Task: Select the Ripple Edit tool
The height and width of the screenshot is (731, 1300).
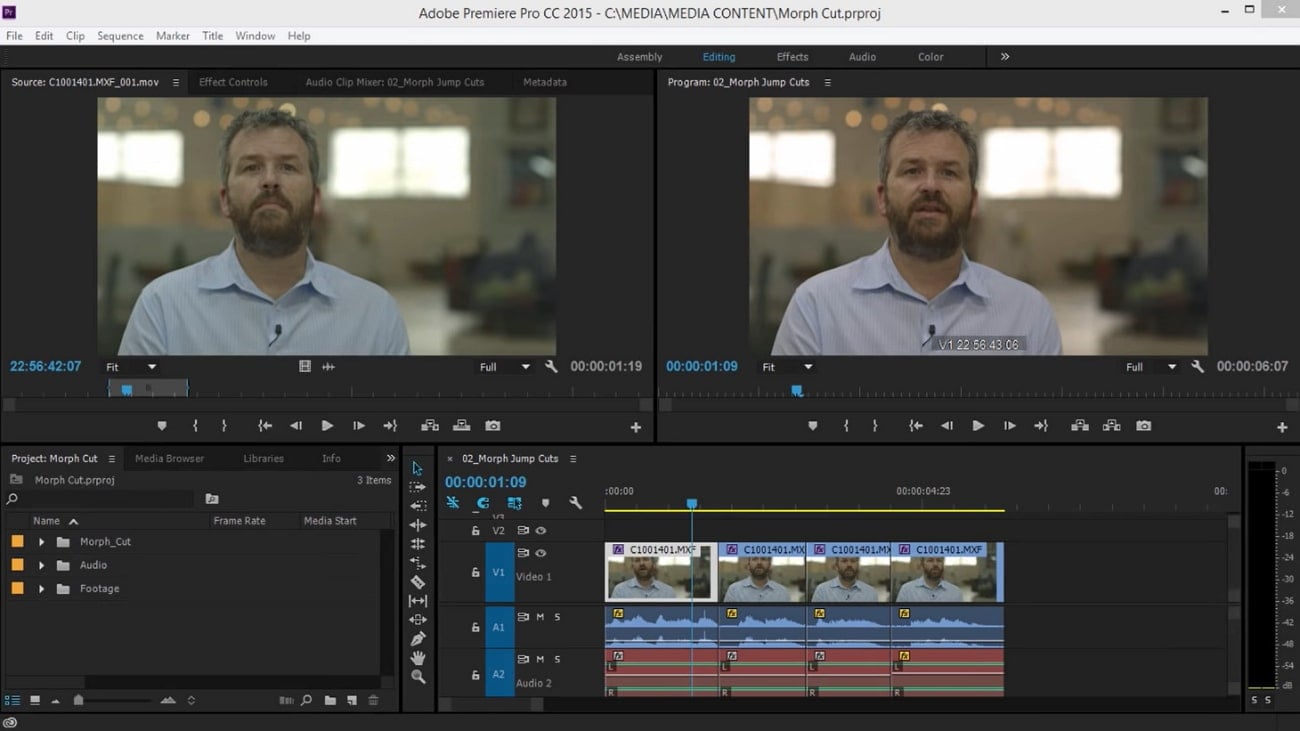Action: click(418, 525)
